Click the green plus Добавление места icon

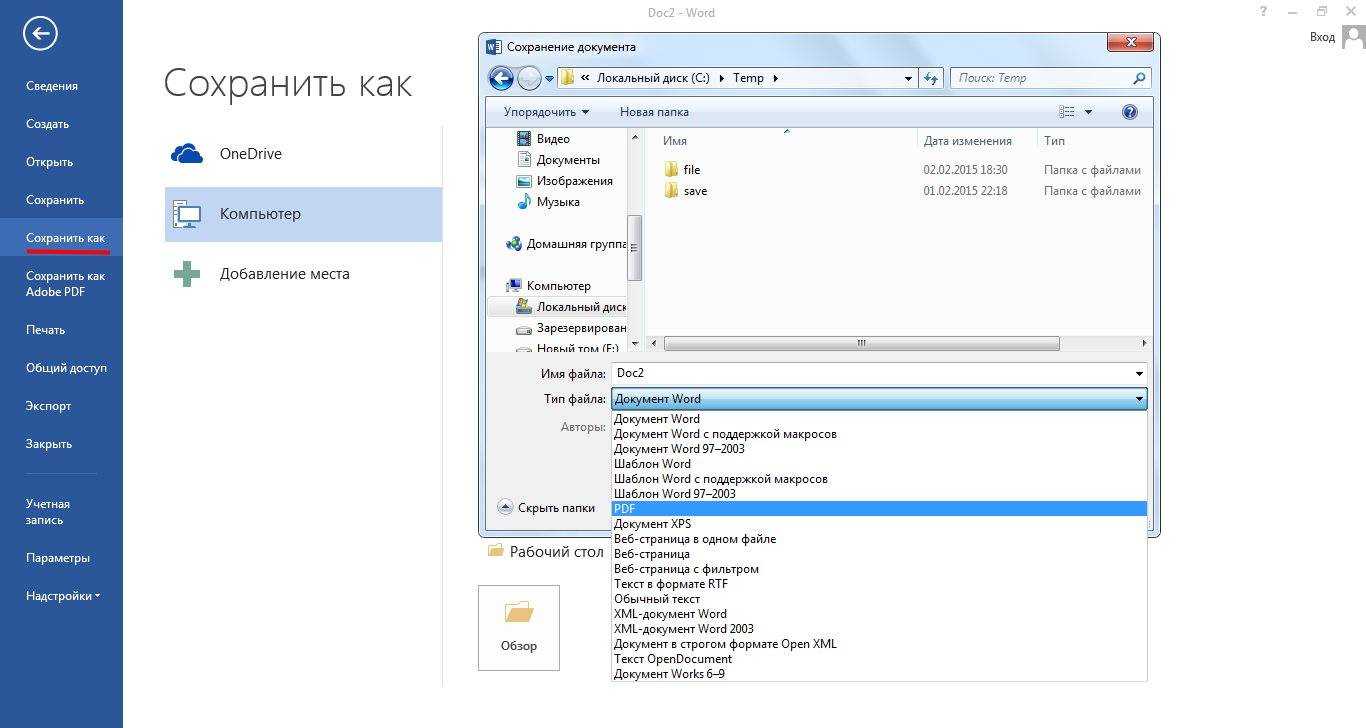point(187,274)
